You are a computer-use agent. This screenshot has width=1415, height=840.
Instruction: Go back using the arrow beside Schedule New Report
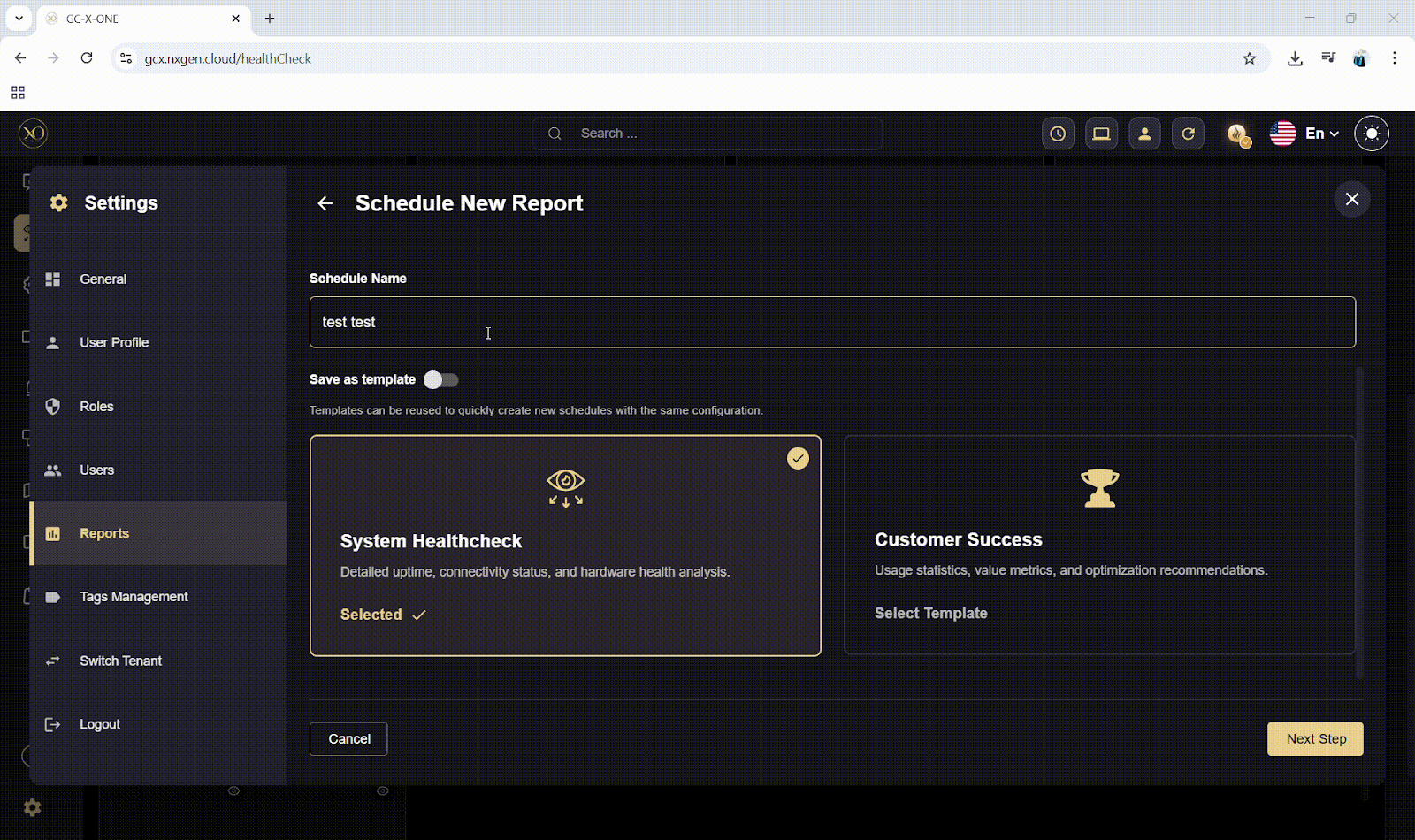(325, 203)
